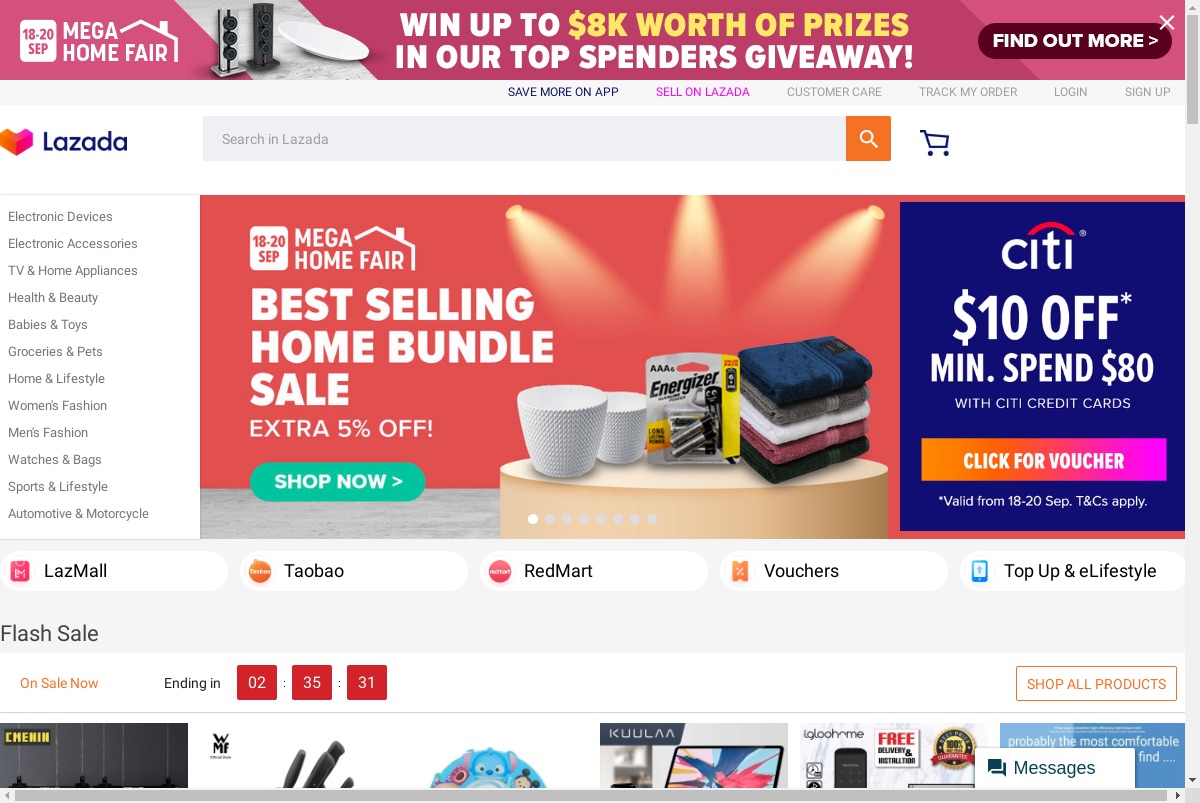The image size is (1200, 803).
Task: Click SHOP ALL PRODUCTS button
Action: tap(1096, 684)
